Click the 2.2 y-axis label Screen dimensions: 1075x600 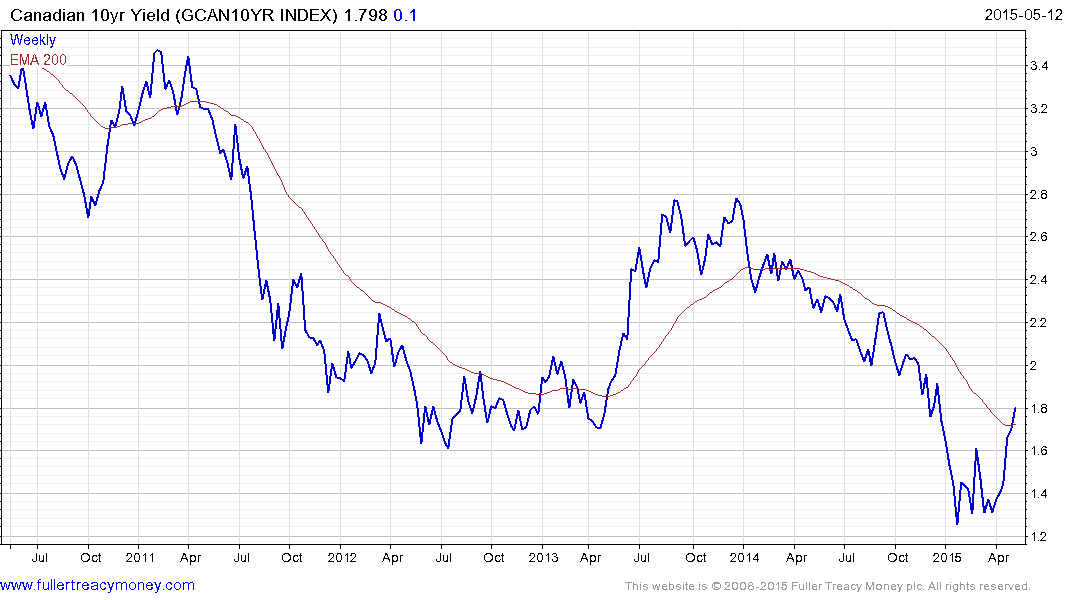point(1039,323)
